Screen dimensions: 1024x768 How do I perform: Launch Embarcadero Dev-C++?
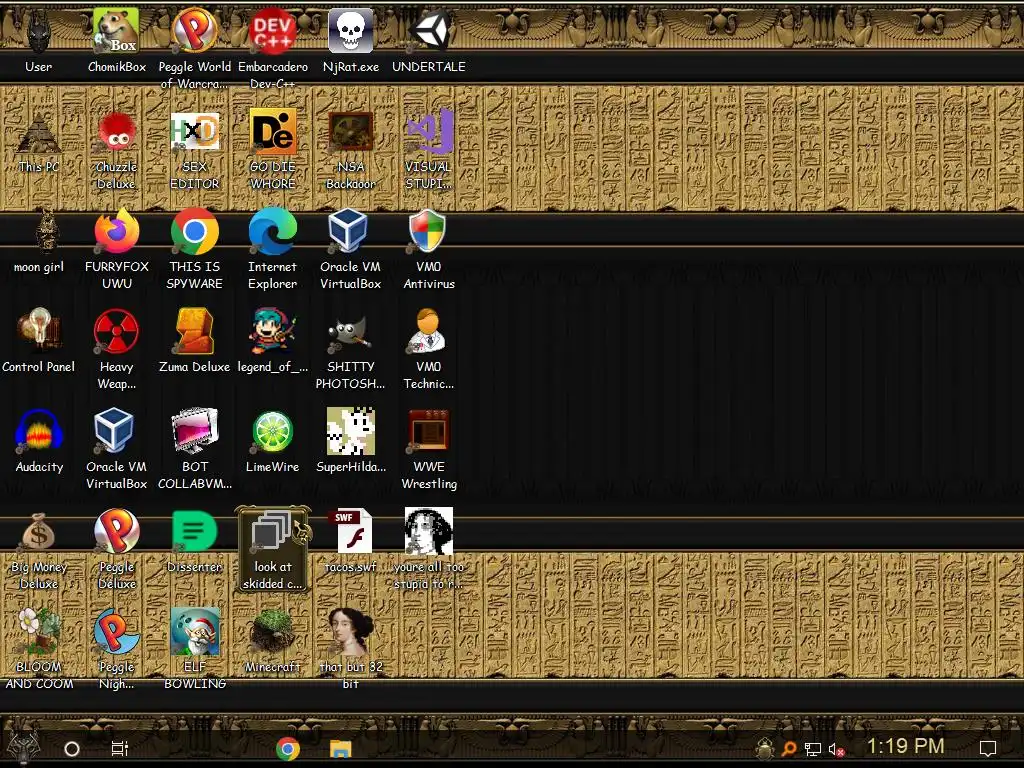(273, 47)
